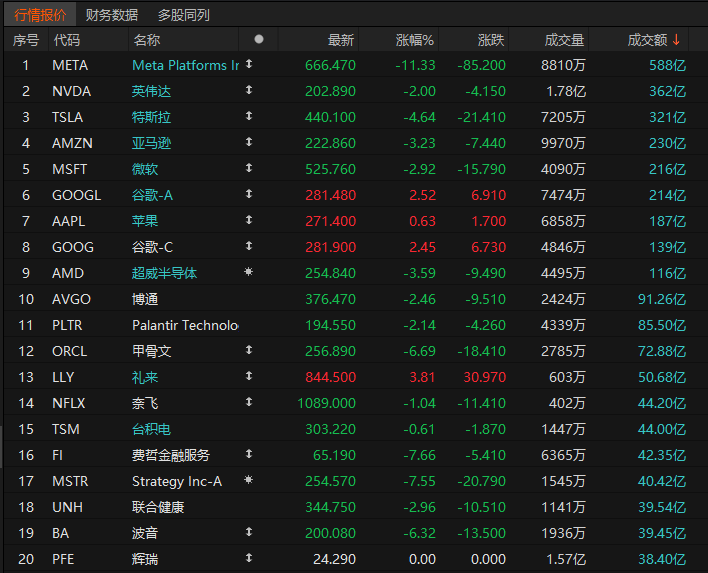Select the NFLX ticker code
Screen dimensions: 708x573
(x=69, y=403)
